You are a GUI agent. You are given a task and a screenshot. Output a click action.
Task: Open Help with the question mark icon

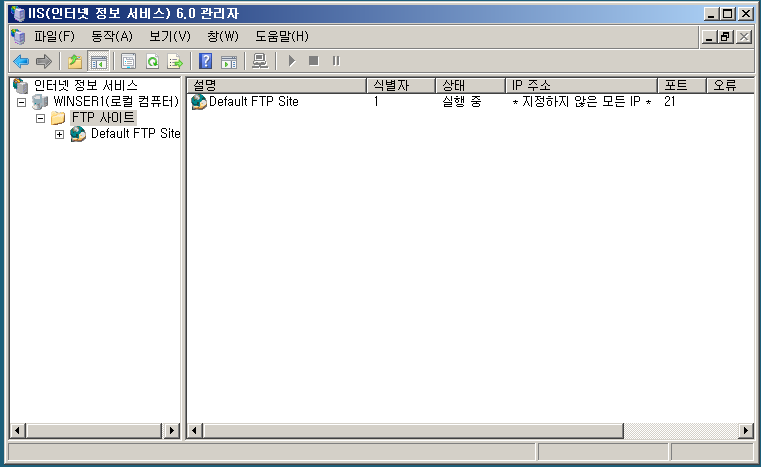206,61
